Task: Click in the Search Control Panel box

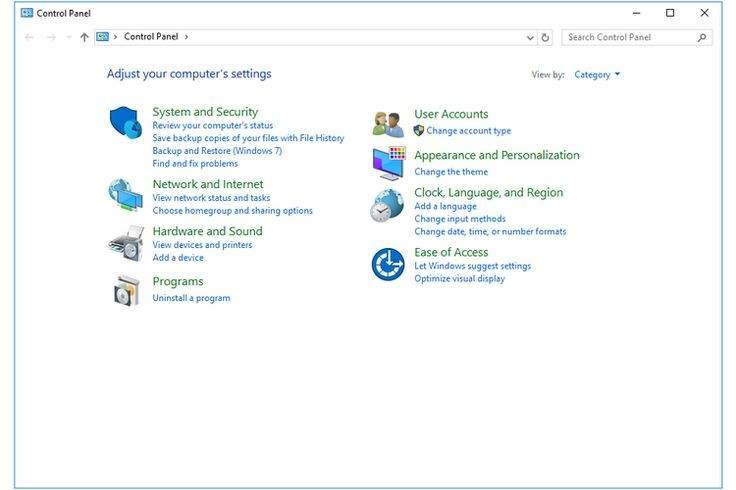Action: (628, 38)
